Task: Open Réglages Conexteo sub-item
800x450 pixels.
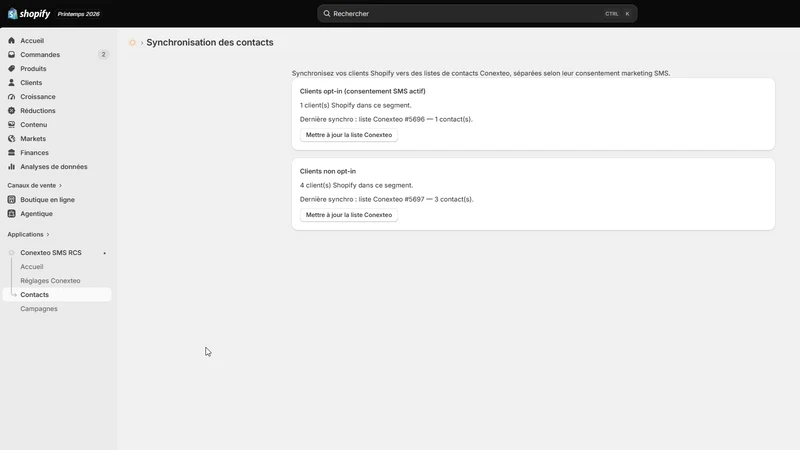Action: pos(50,281)
